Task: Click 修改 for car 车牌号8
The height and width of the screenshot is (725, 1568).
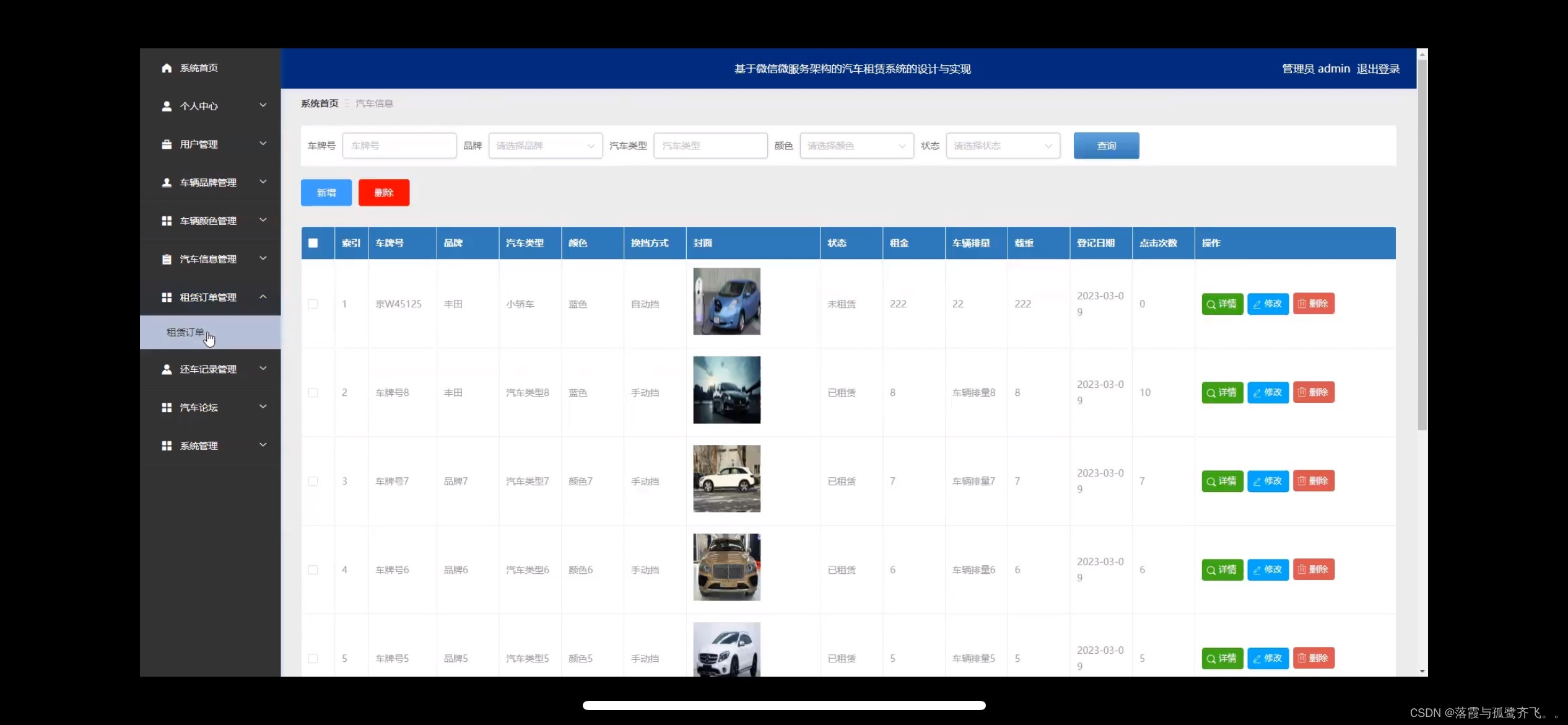Action: click(x=1268, y=392)
